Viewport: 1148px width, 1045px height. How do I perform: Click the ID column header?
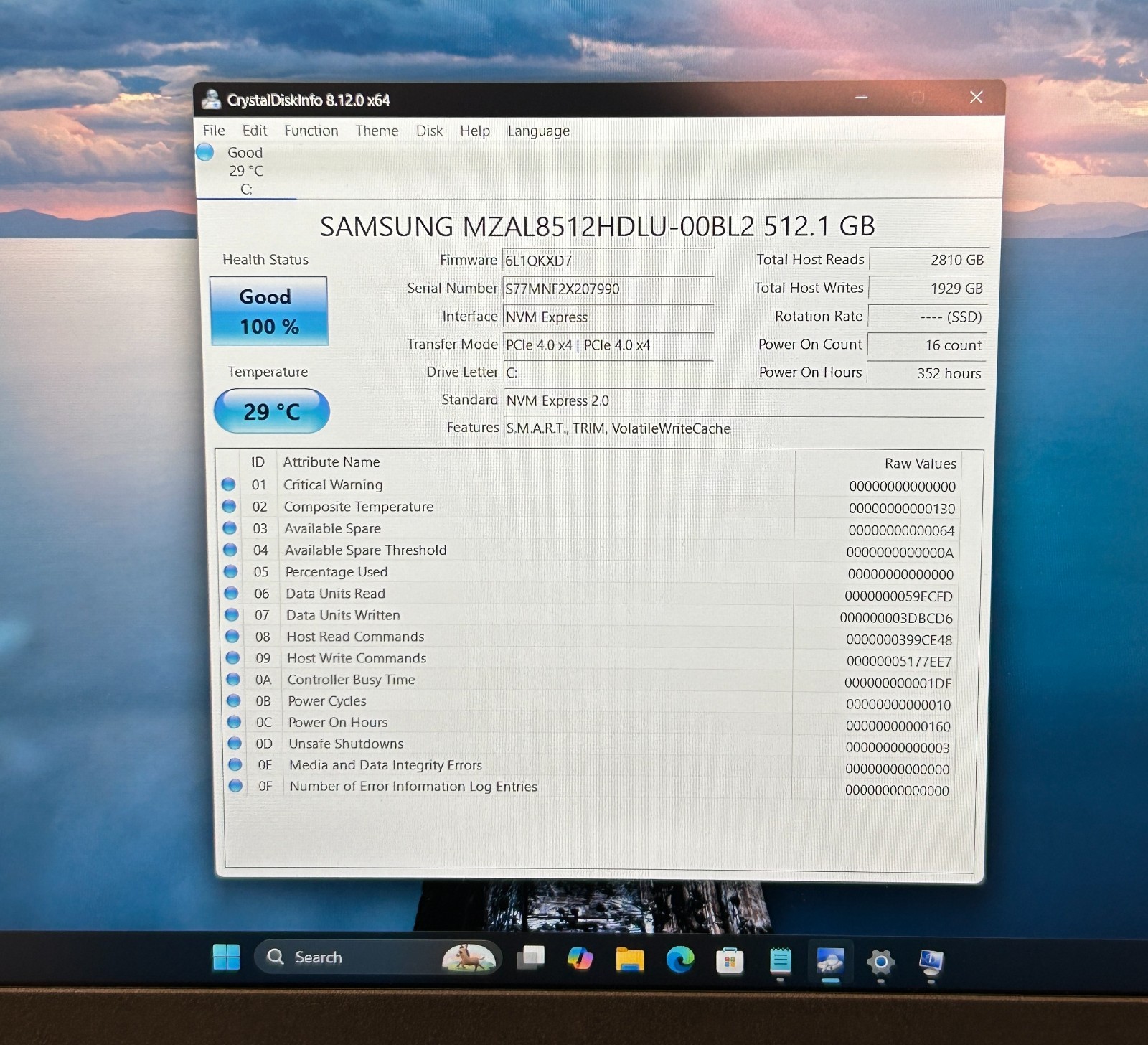tap(258, 462)
